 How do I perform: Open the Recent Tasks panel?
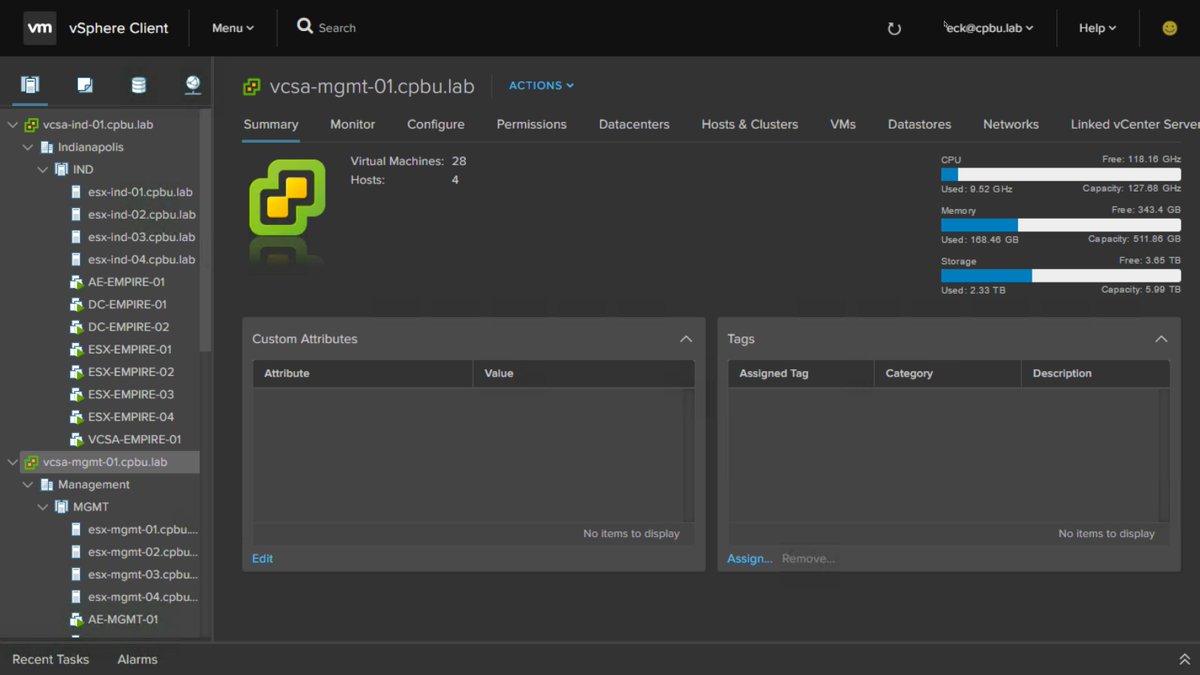click(50, 660)
